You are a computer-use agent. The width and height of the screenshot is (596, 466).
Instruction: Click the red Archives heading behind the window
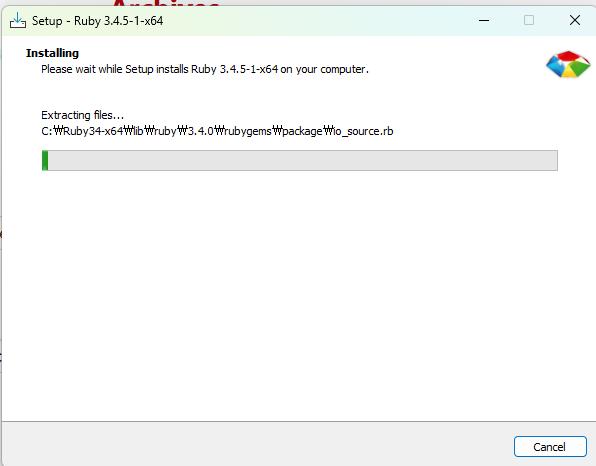[x=166, y=3]
